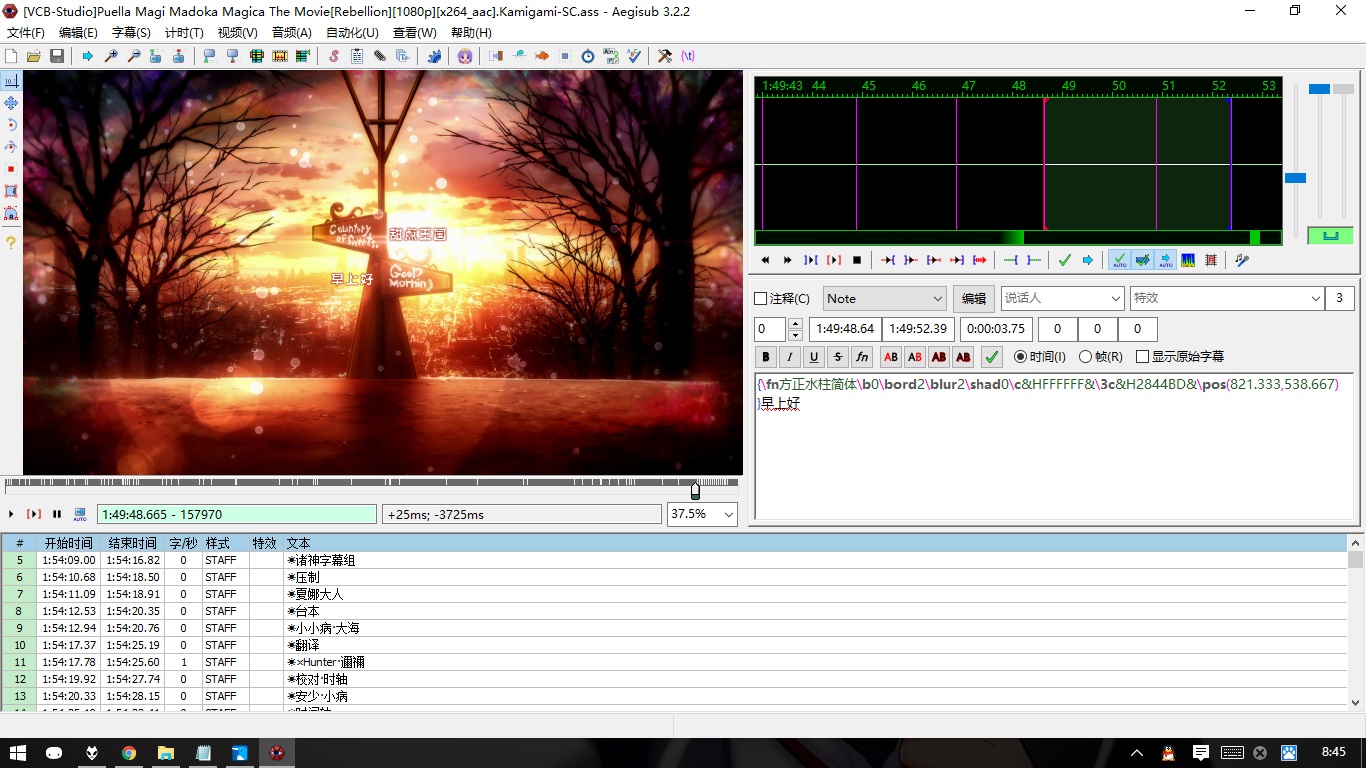Screen dimensions: 1366x768
Task: Select subtitle row 11 ×Hunter·湄湄
Action: (675, 662)
